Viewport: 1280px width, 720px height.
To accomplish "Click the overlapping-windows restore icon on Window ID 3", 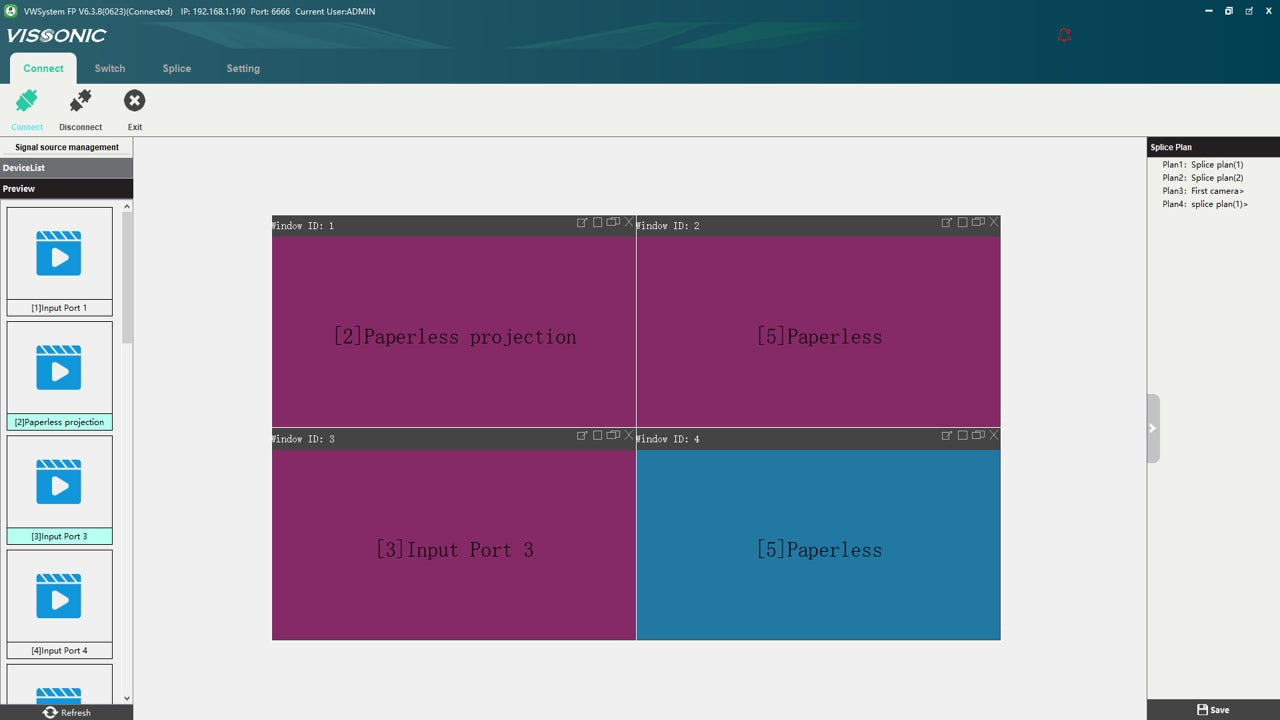I will pos(613,435).
